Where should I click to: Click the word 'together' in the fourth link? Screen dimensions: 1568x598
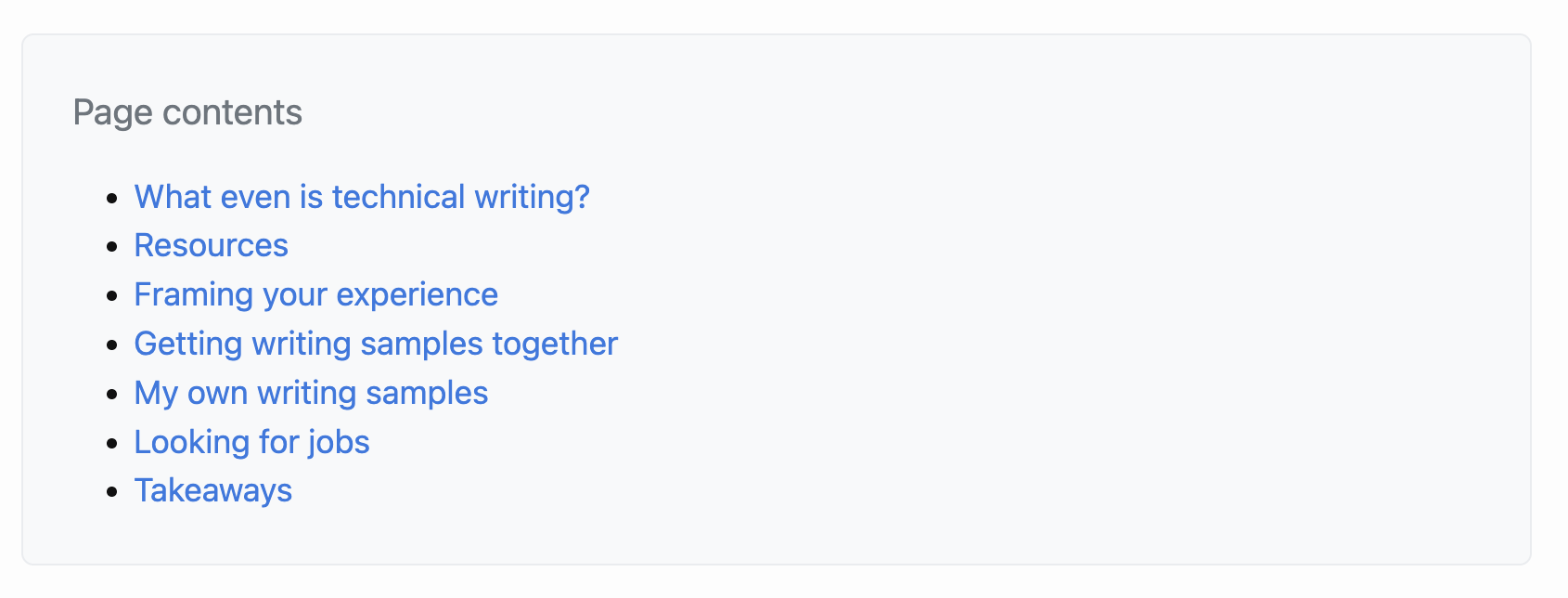click(555, 344)
